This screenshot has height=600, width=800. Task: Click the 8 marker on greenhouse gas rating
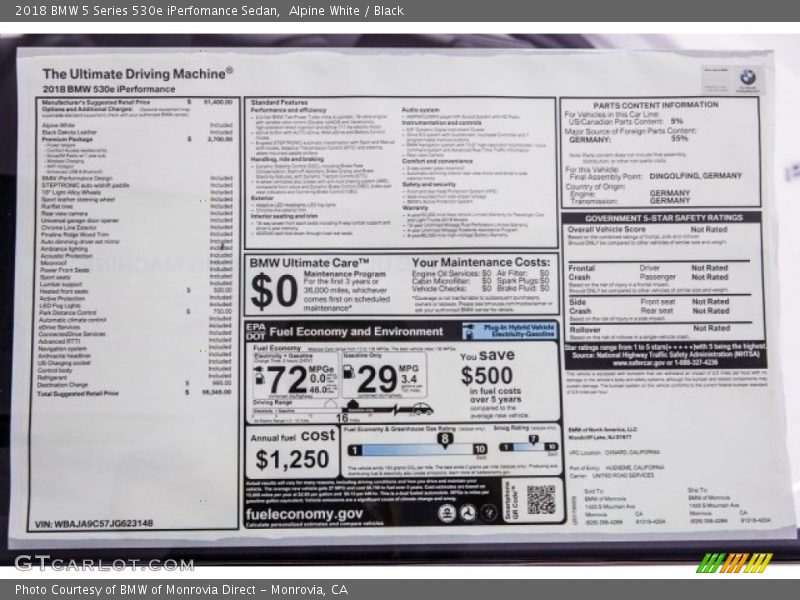point(445,439)
